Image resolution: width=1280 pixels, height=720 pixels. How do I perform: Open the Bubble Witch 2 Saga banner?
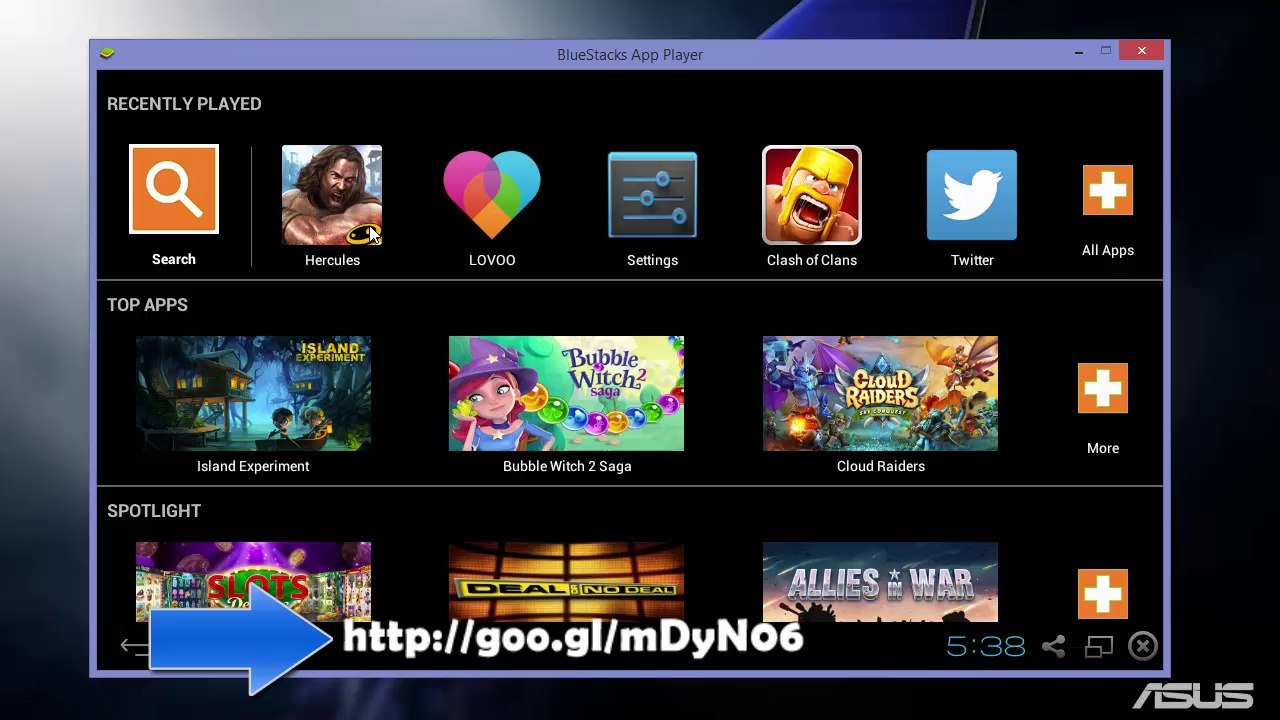pos(566,393)
